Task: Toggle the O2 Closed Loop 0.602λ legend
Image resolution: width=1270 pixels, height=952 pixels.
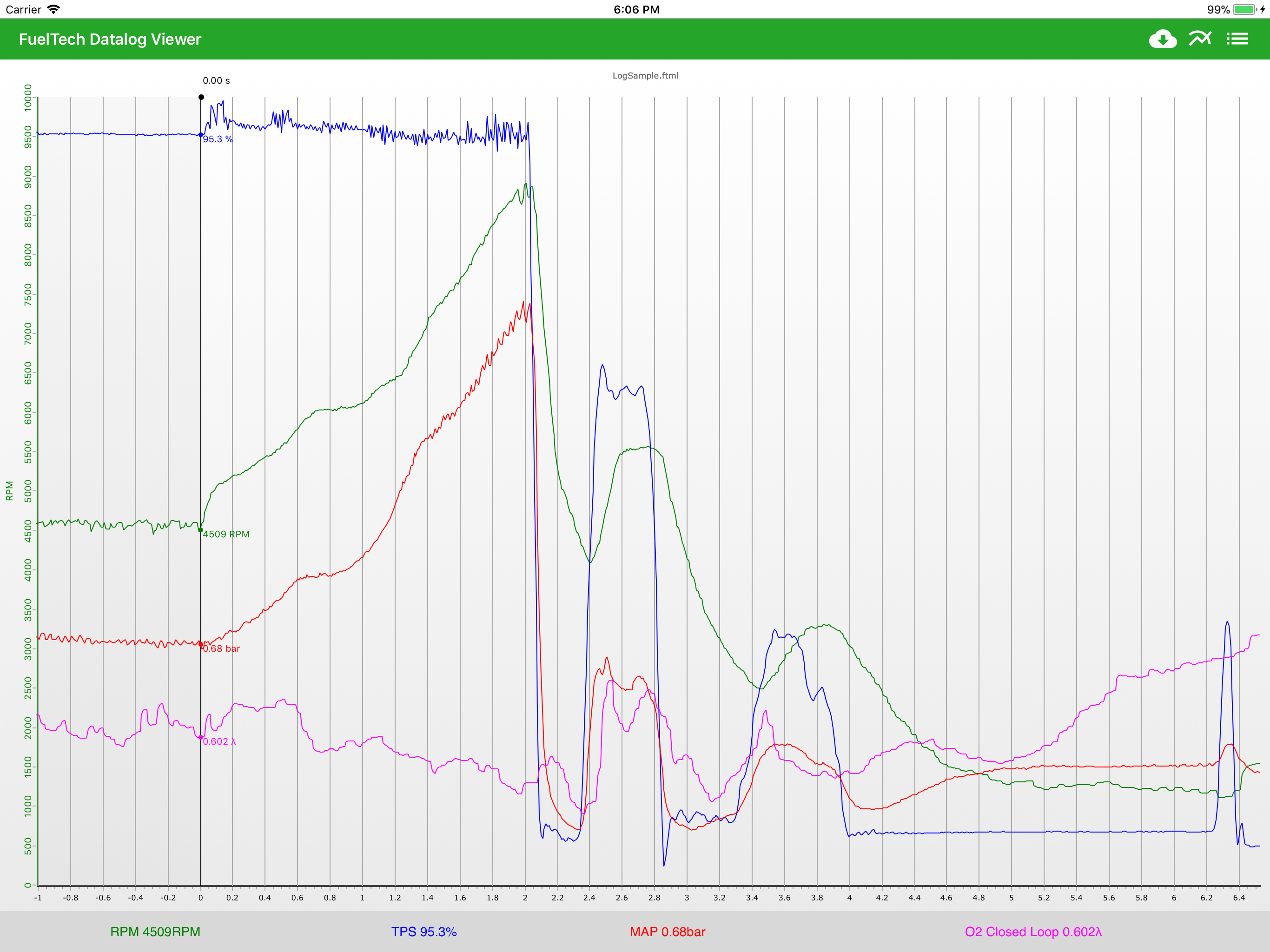Action: (1033, 932)
